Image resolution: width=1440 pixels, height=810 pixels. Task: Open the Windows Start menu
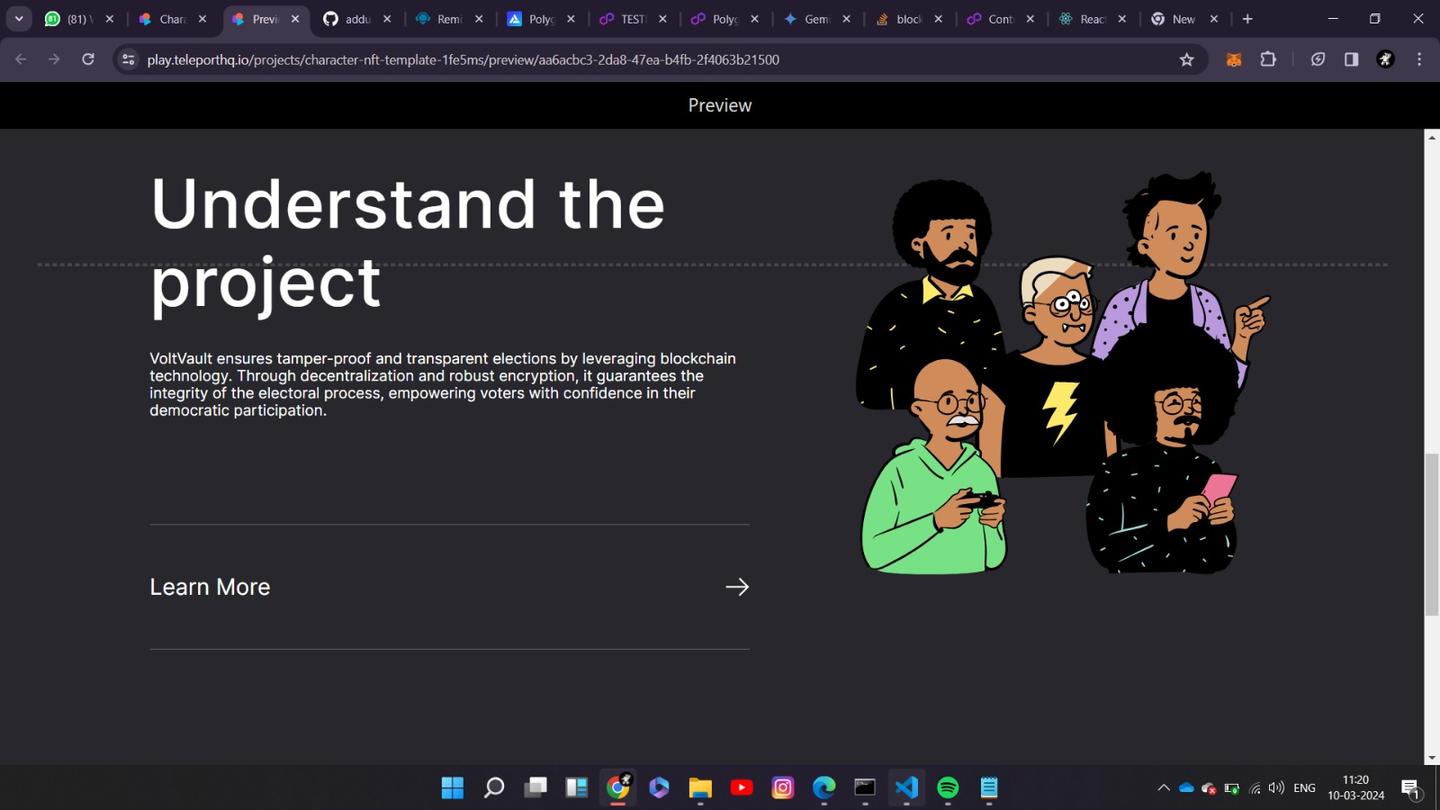coord(452,788)
